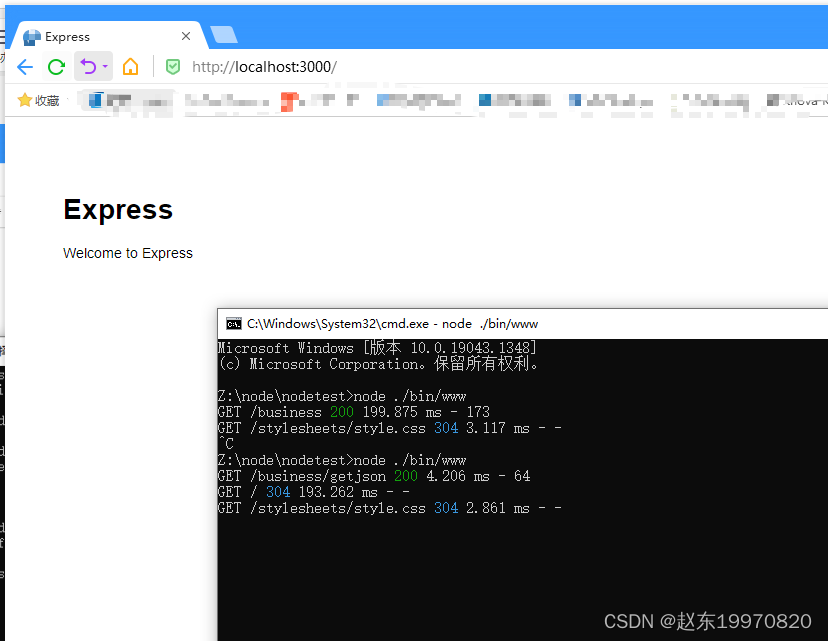
Task: Focus the localhost:3000 address bar
Action: point(264,67)
